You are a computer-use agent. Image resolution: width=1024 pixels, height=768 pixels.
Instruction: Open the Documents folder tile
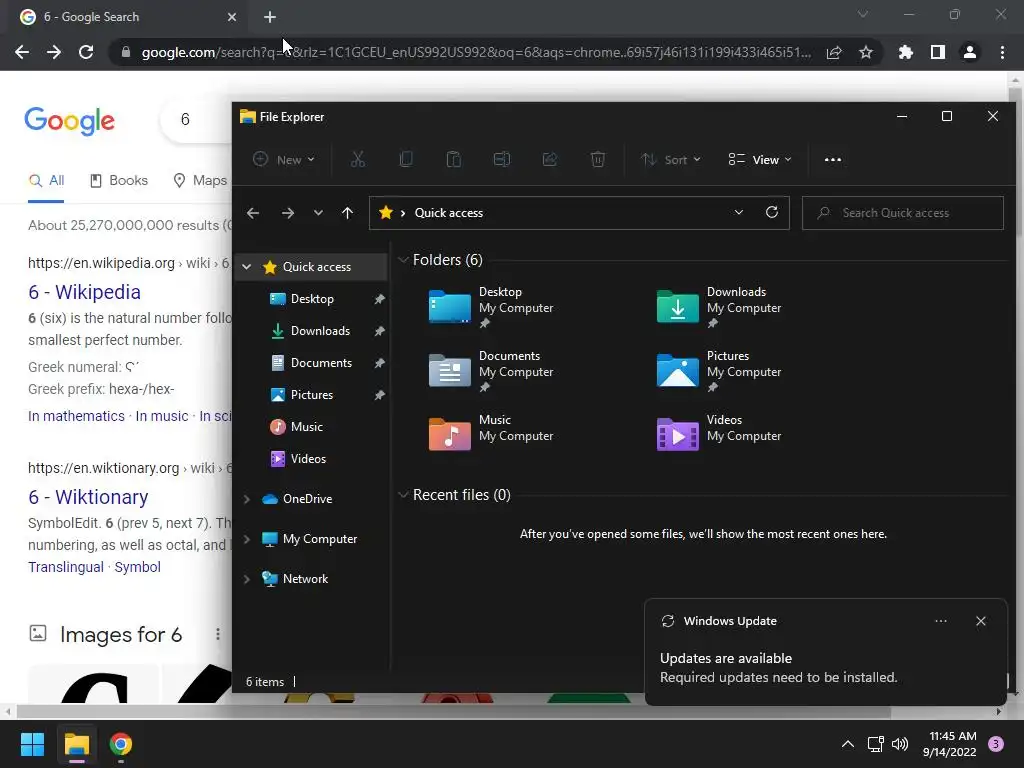491,371
